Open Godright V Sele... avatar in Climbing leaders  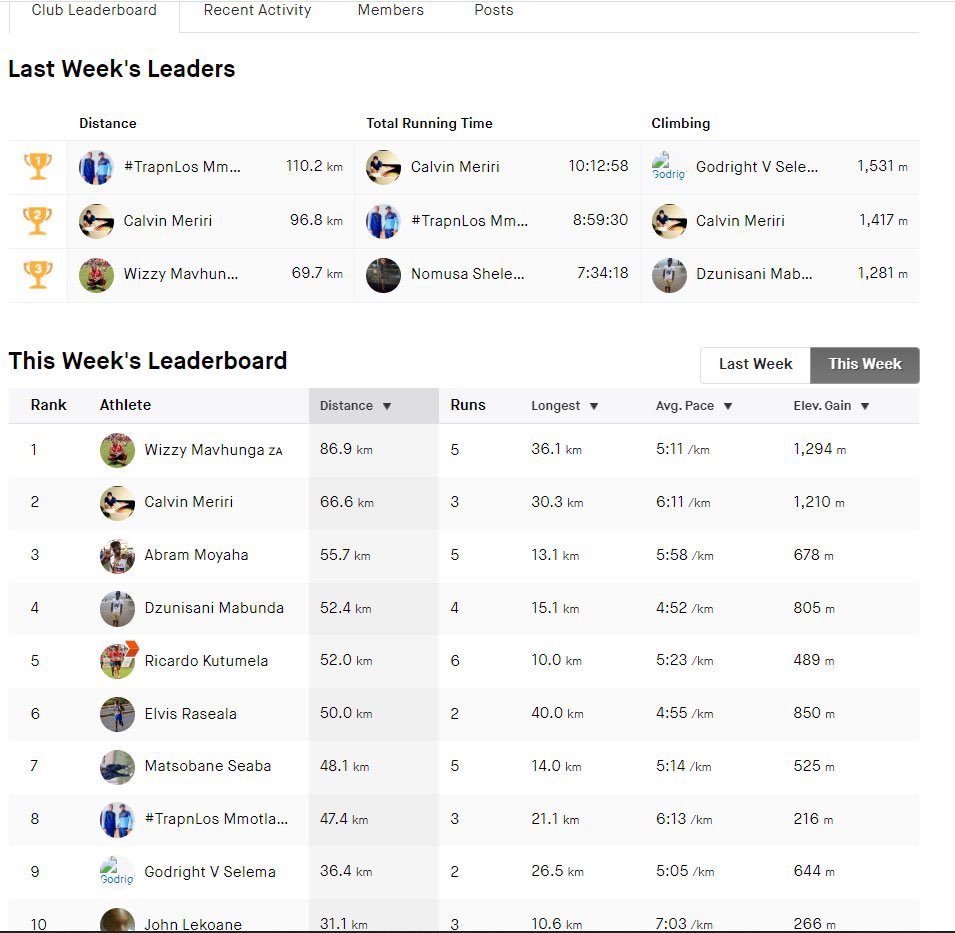669,167
